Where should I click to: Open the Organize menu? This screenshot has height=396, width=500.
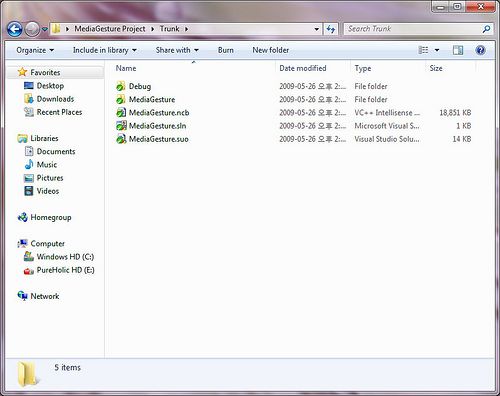[x=35, y=50]
